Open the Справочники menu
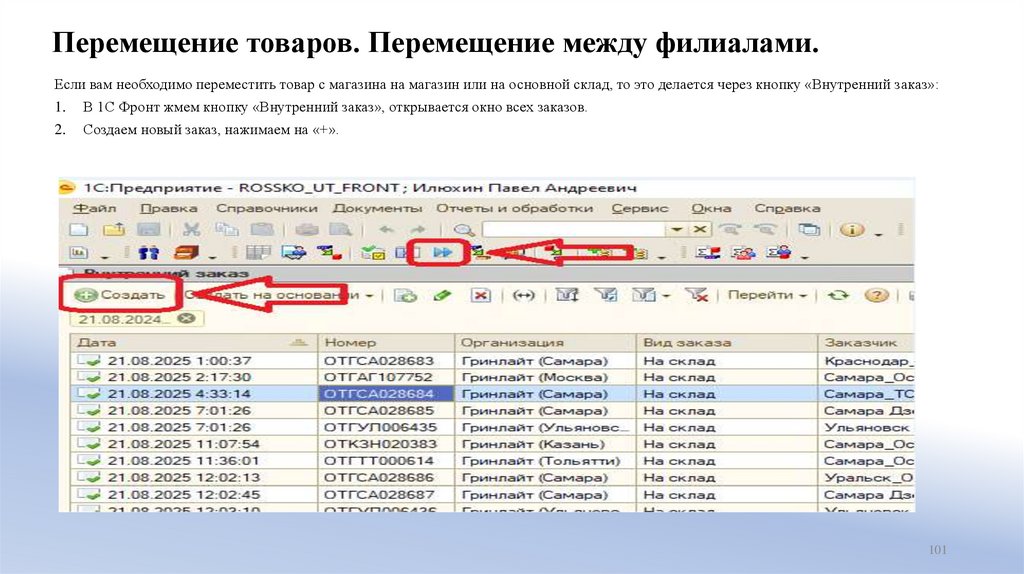 coord(266,208)
